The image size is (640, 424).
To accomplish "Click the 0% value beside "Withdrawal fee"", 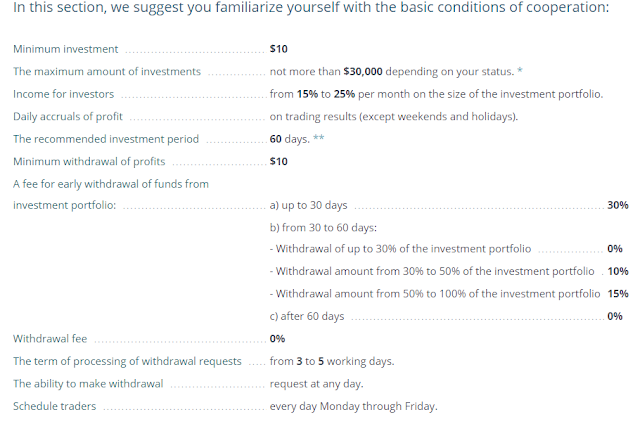I will [278, 339].
